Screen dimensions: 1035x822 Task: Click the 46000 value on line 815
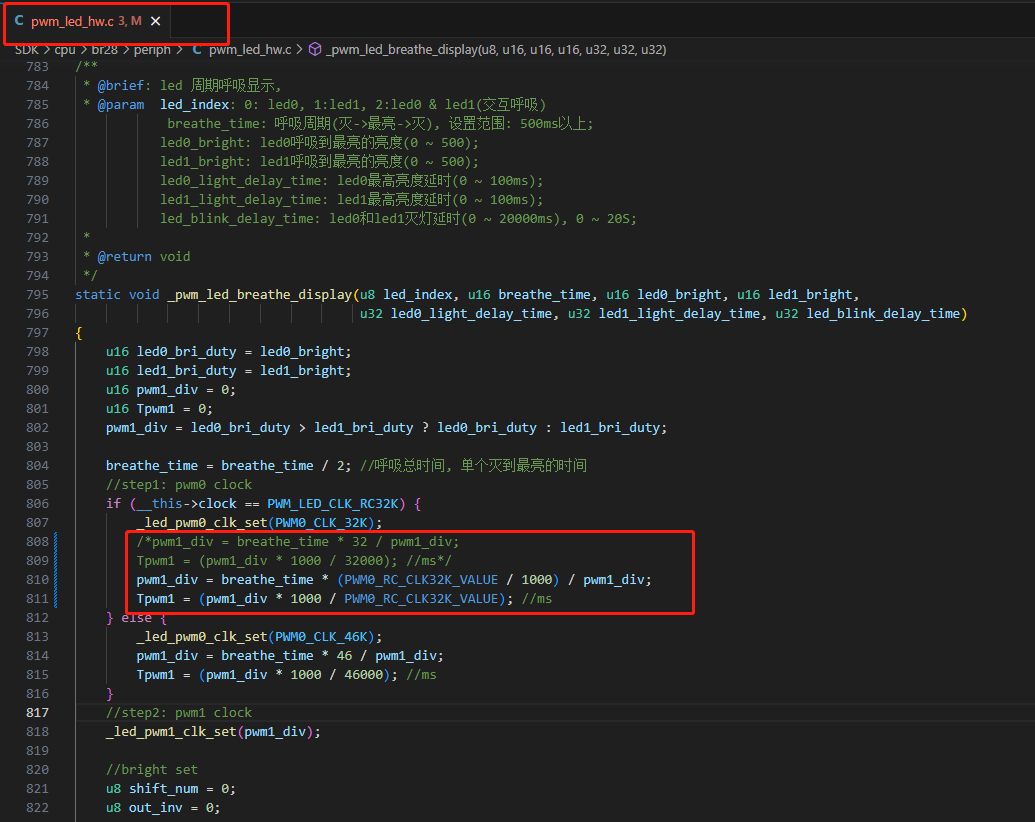364,675
